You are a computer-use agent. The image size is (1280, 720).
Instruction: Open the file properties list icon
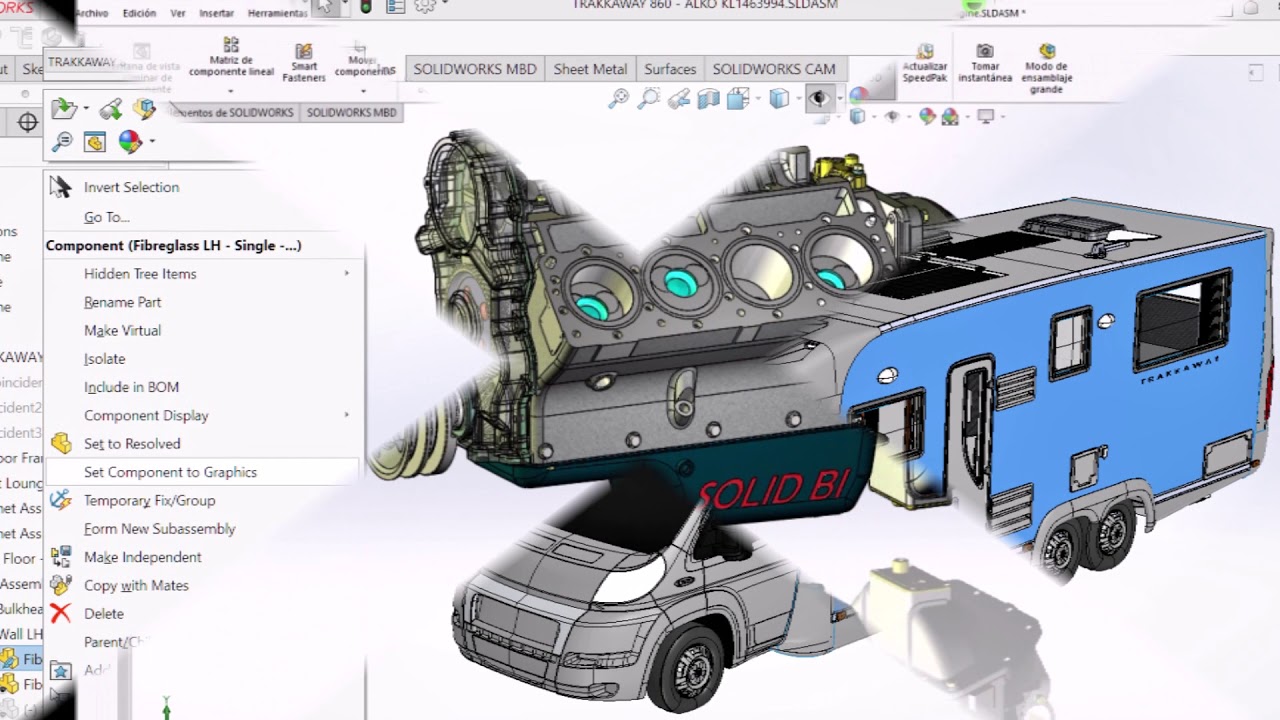pos(395,7)
